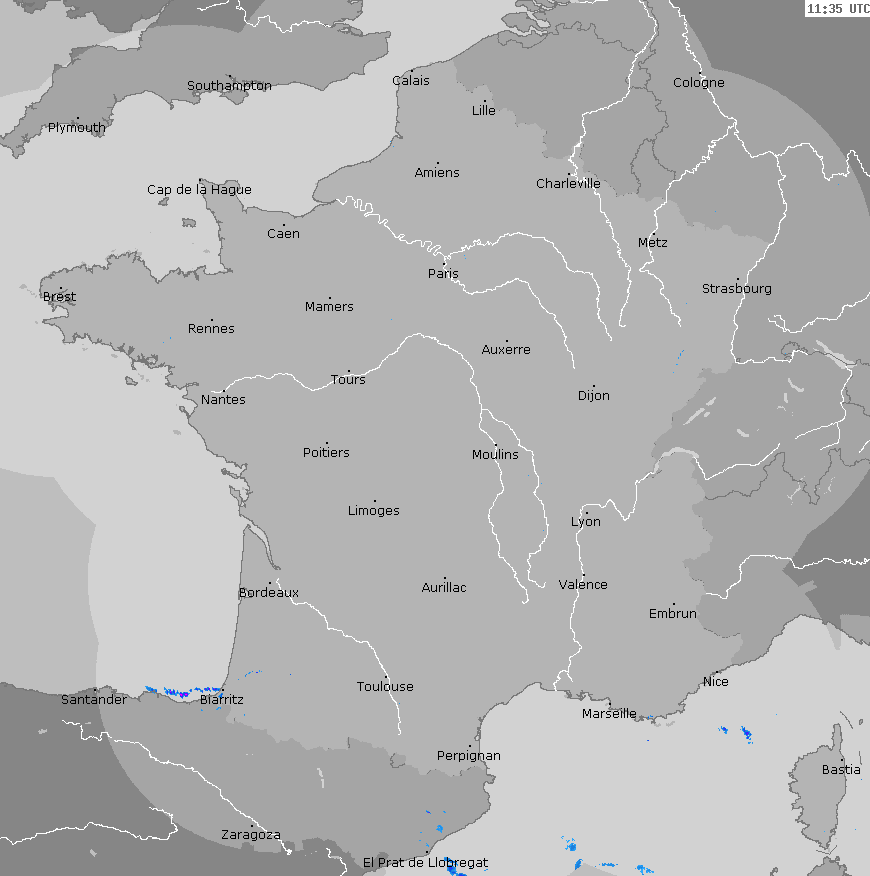Click the lightning strikes near Biarritz
The height and width of the screenshot is (876, 870).
click(x=182, y=690)
